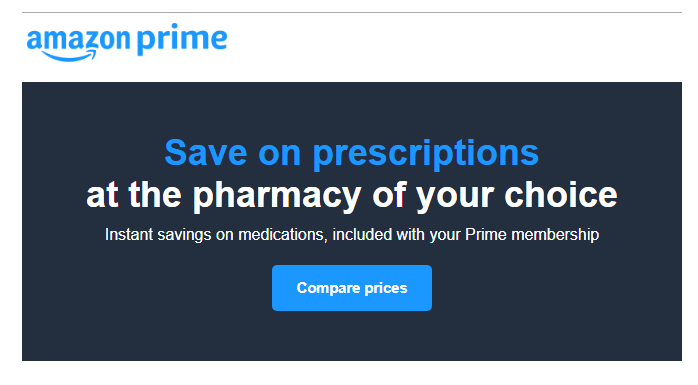Click the word "Save" in blue headline
This screenshot has height=385, width=698.
[x=206, y=152]
